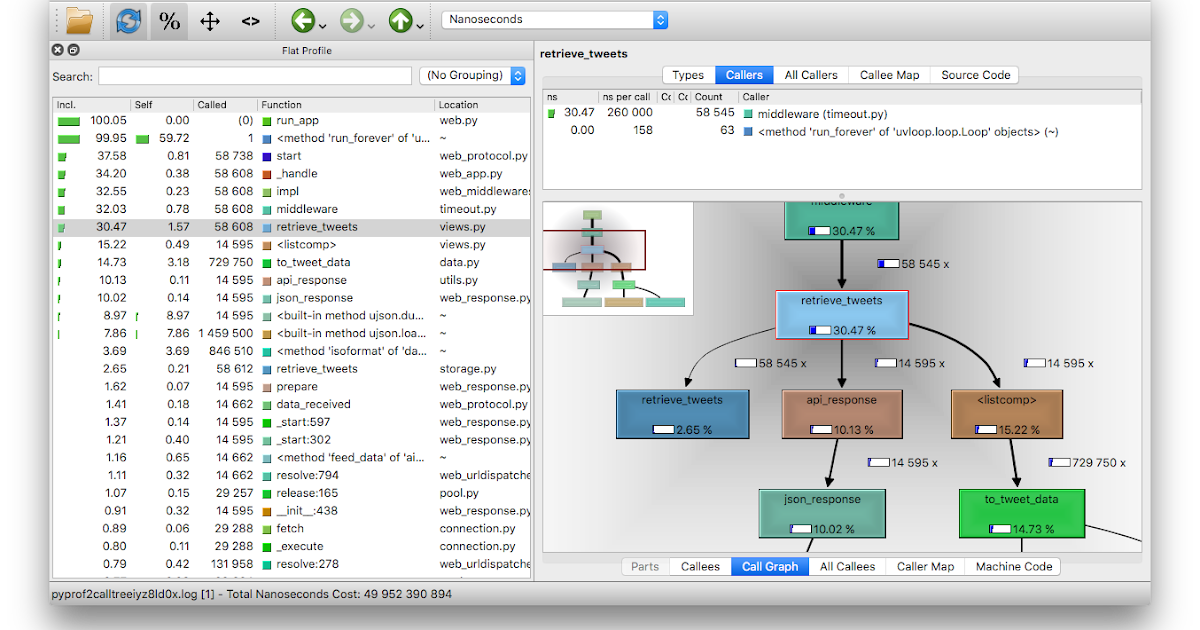The height and width of the screenshot is (630, 1200).
Task: Click the open file folder icon
Action: (x=79, y=20)
